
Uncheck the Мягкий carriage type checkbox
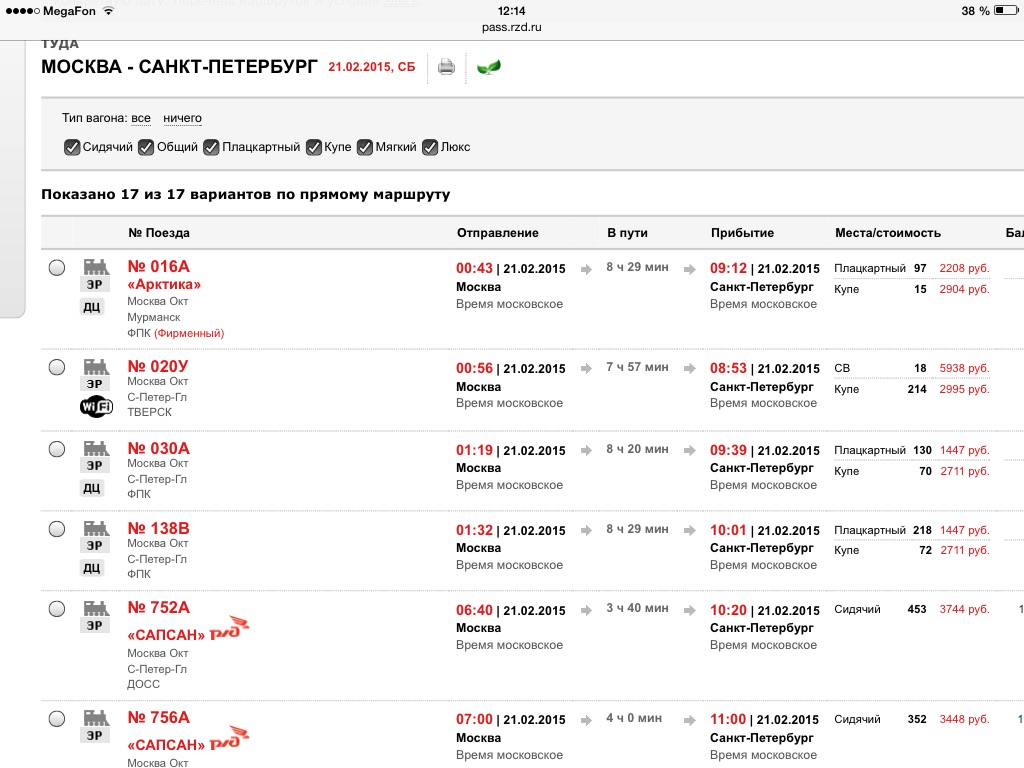coord(364,148)
